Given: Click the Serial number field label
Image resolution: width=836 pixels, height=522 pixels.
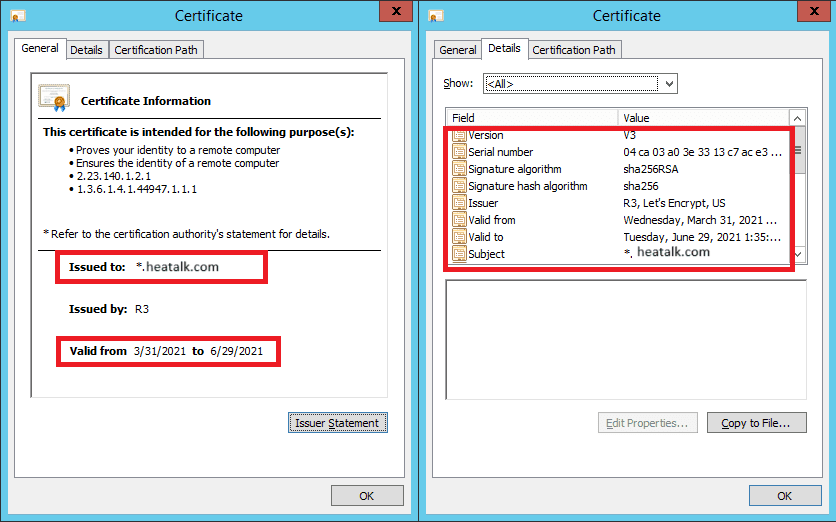Looking at the screenshot, I should pyautogui.click(x=500, y=152).
